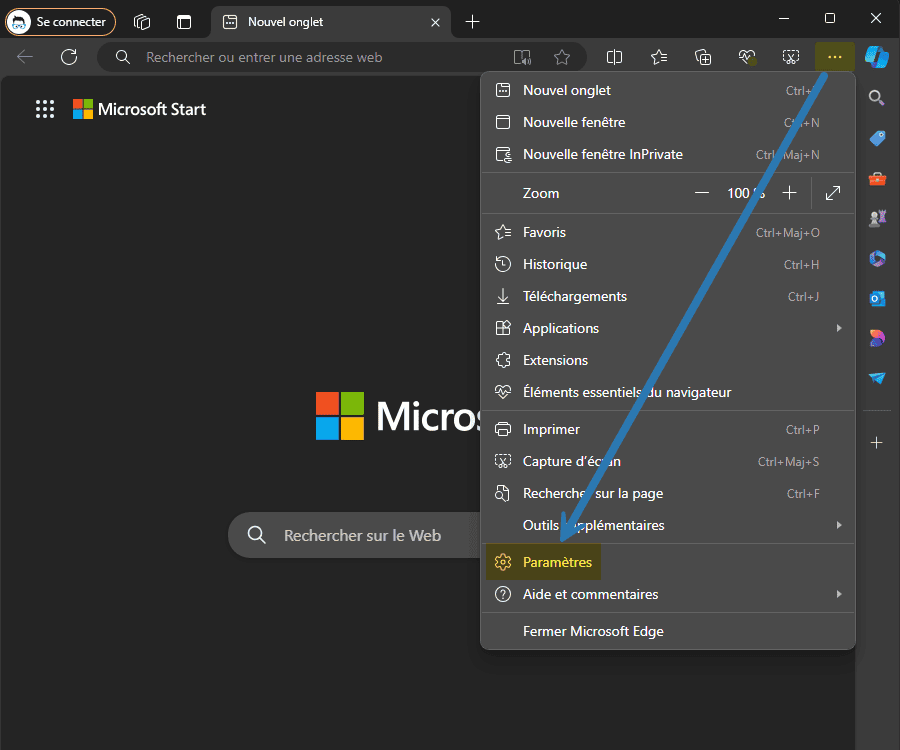900x750 pixels.
Task: Choose Nouvelle fenêtre InPrivate menu entry
Action: click(x=668, y=154)
